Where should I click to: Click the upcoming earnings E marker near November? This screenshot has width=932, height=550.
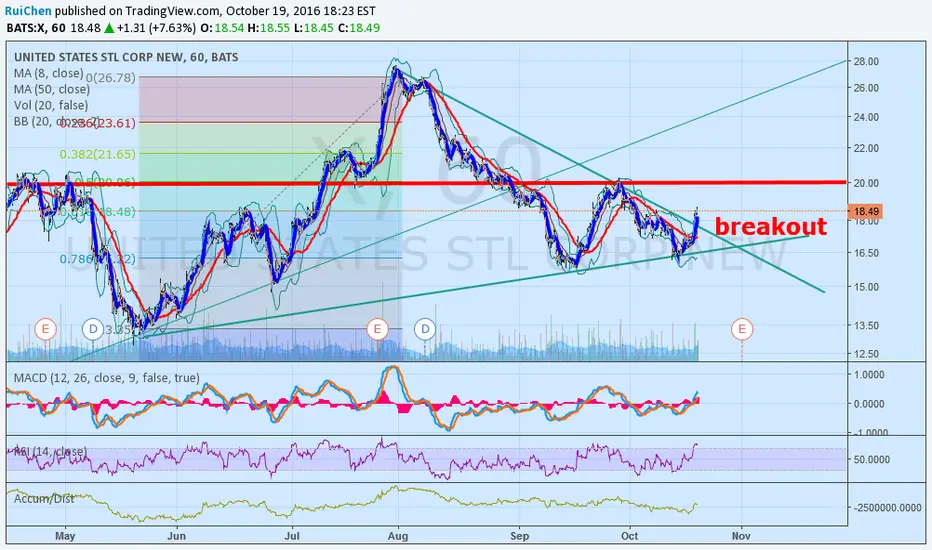(x=742, y=329)
